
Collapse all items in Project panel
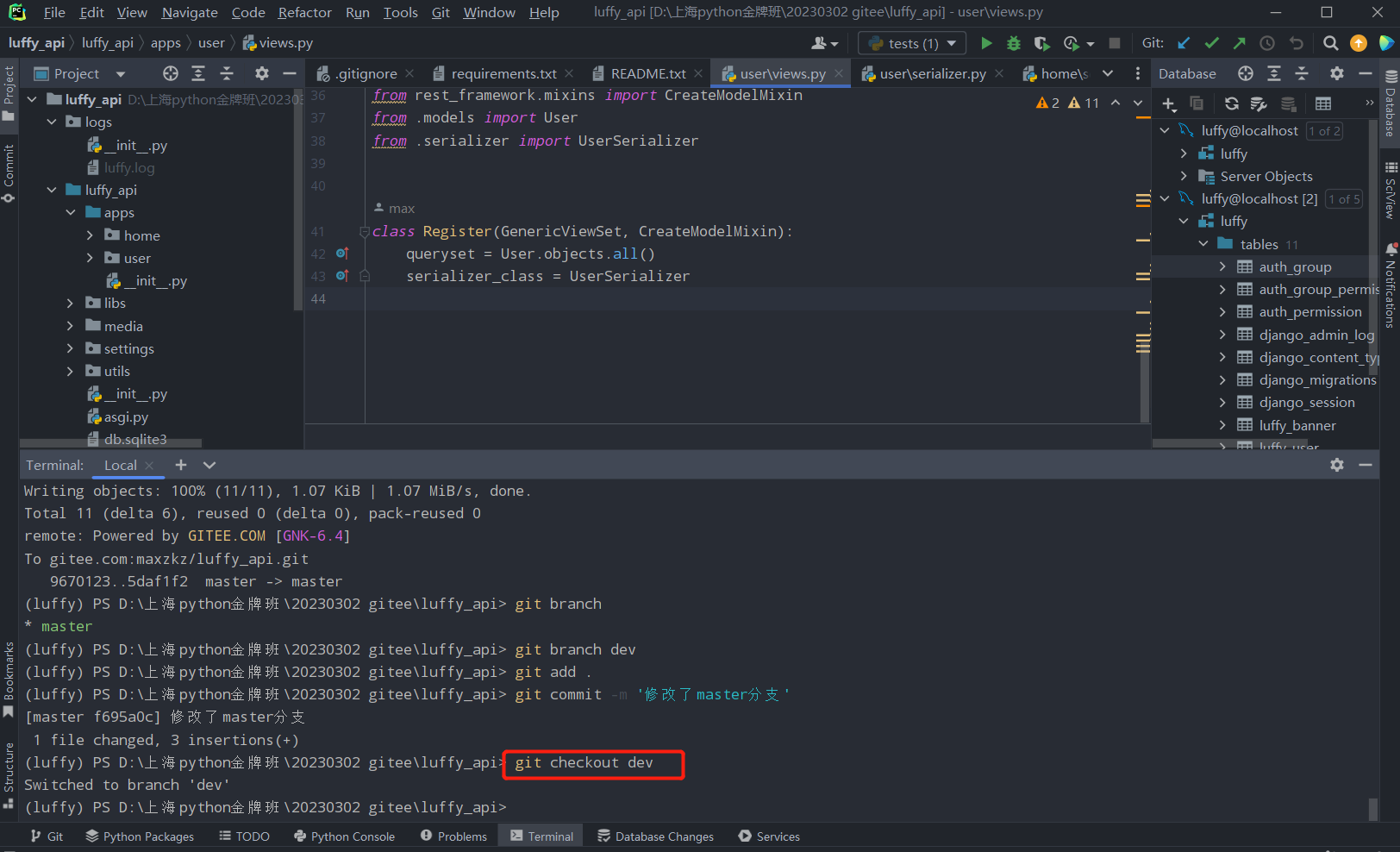click(x=227, y=73)
